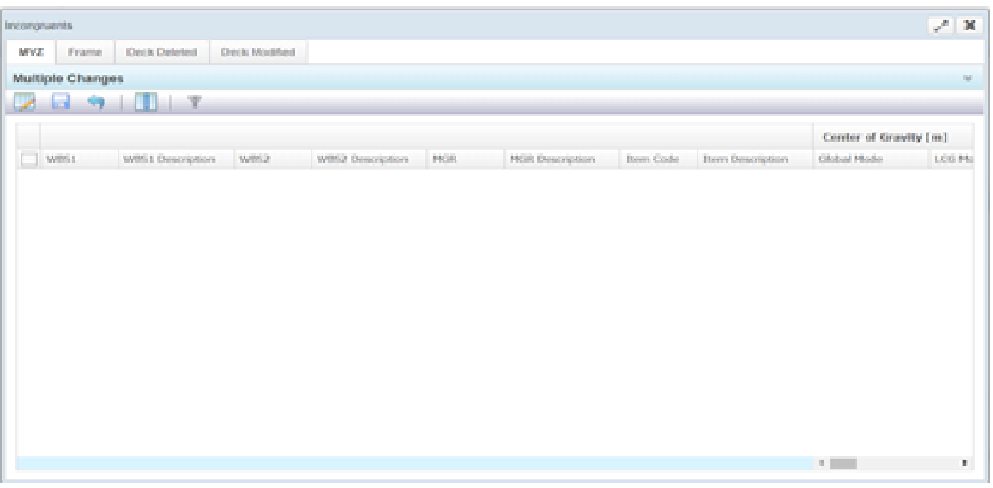The width and height of the screenshot is (993, 488).
Task: Select the first tab of the panel
Action: pos(31,53)
